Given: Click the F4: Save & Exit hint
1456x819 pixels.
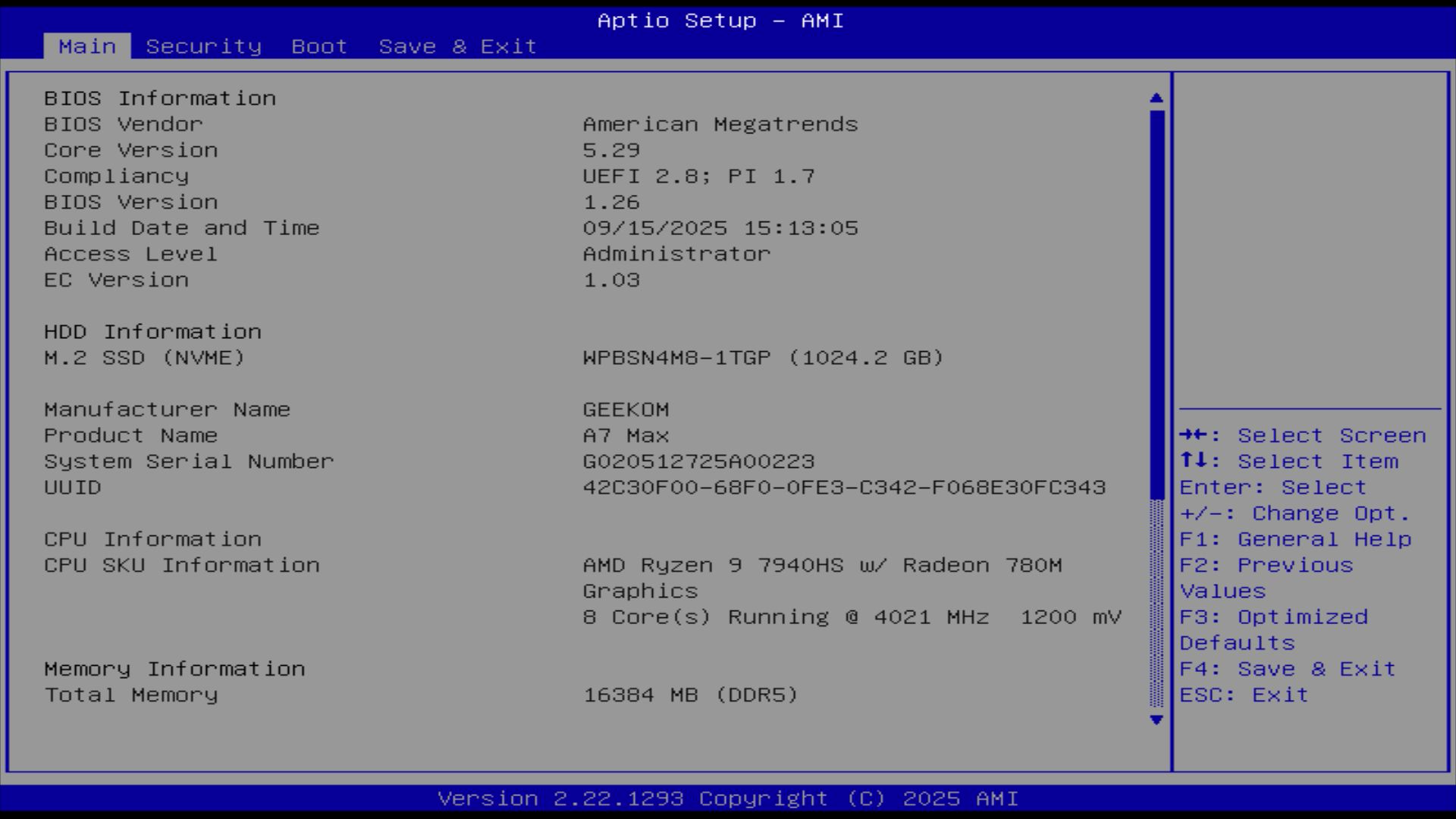Looking at the screenshot, I should (1287, 669).
